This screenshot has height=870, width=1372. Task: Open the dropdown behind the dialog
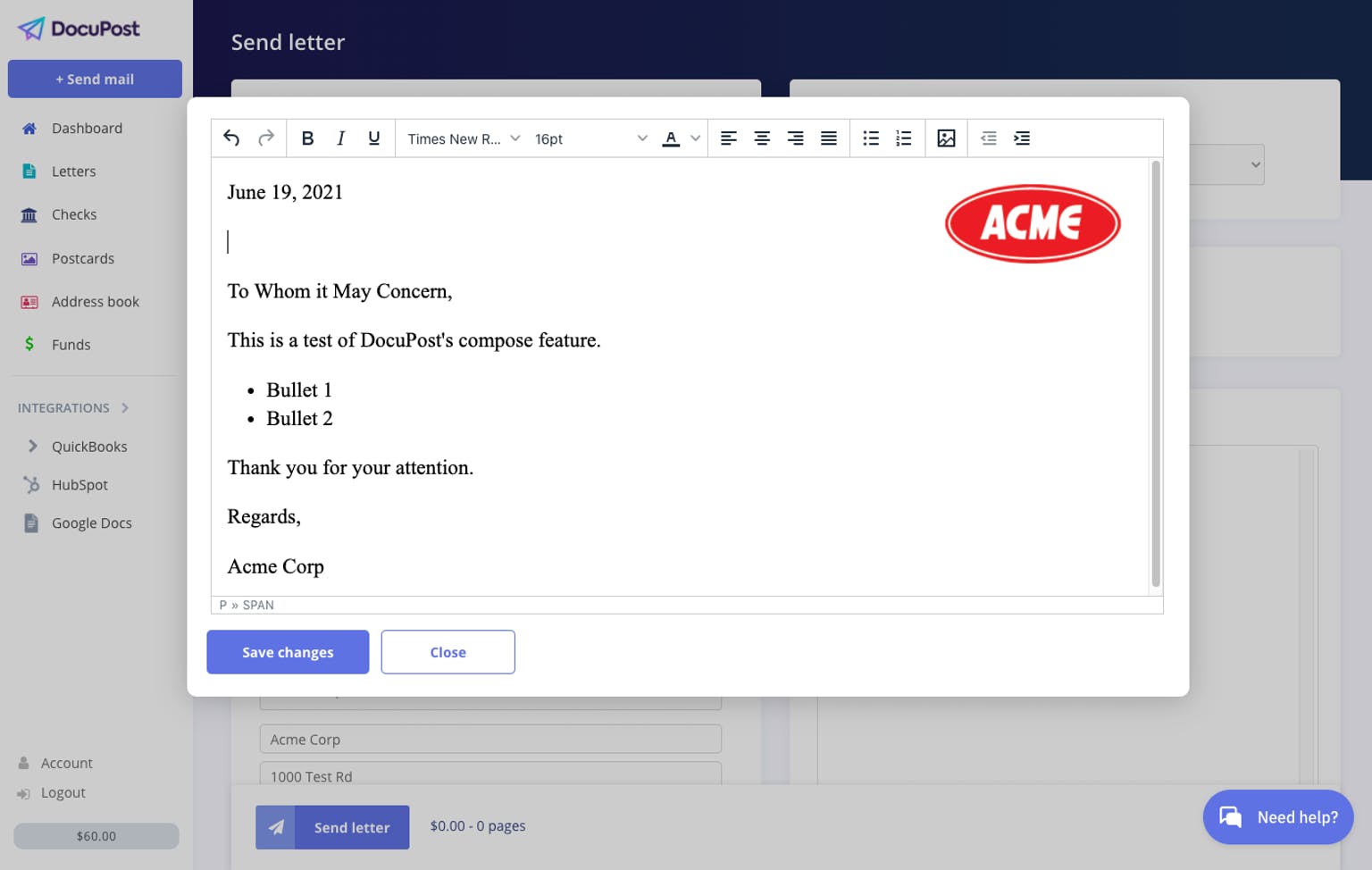1228,164
